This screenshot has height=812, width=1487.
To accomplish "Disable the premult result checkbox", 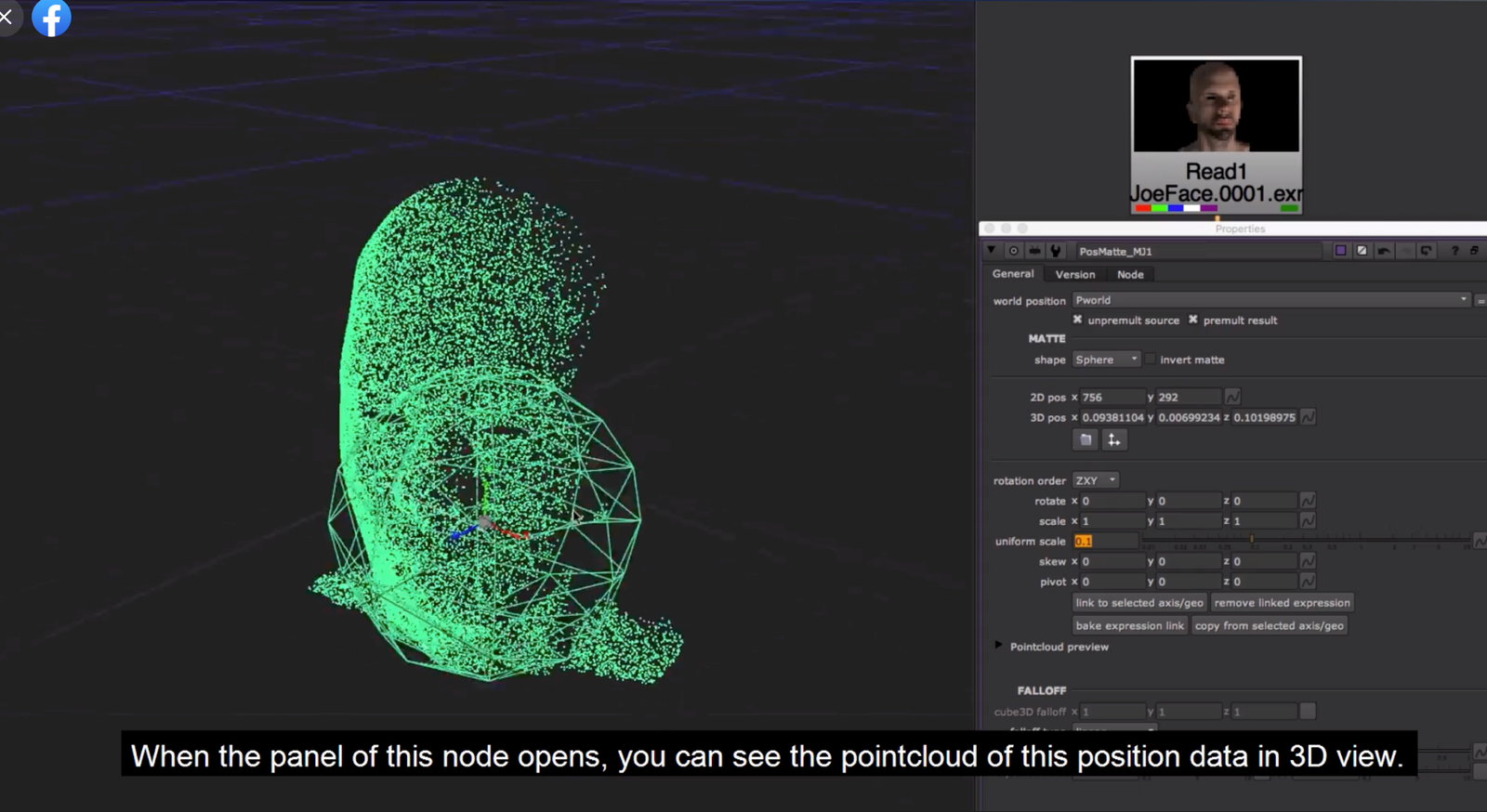I will (1193, 320).
